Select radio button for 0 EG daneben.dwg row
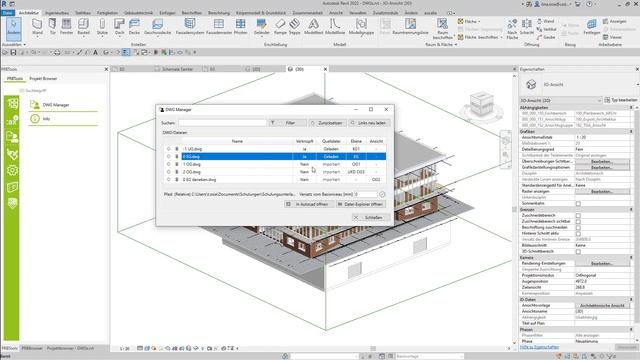 (x=168, y=180)
